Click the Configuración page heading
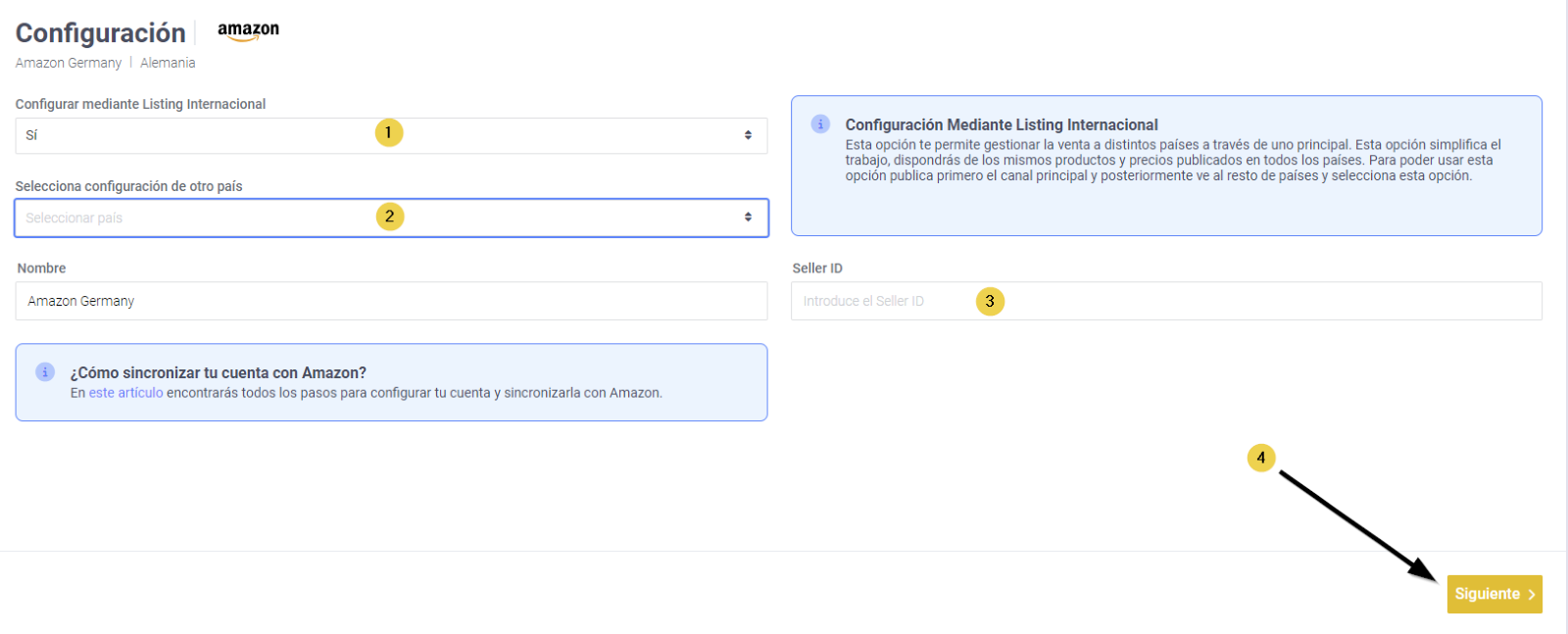Image resolution: width=1568 pixels, height=634 pixels. 101,33
